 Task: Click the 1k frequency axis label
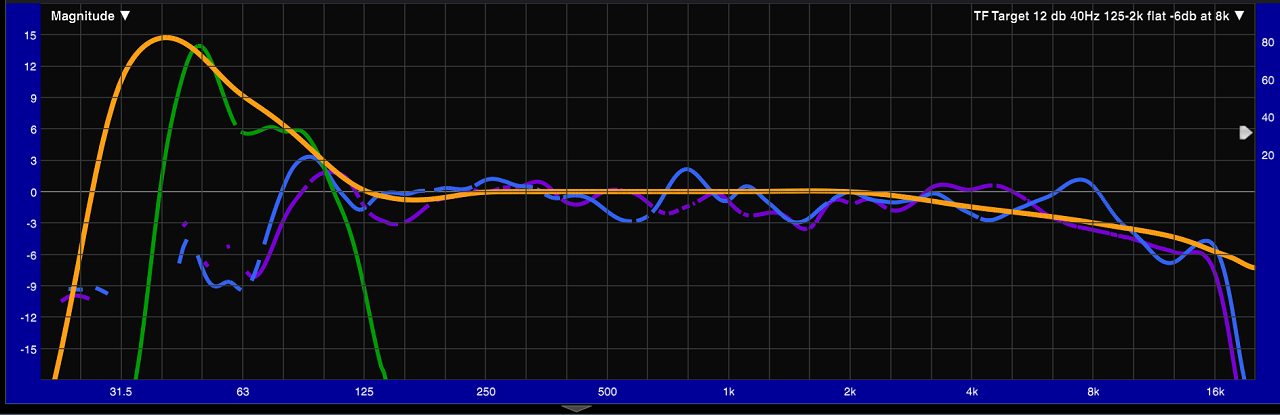click(729, 391)
